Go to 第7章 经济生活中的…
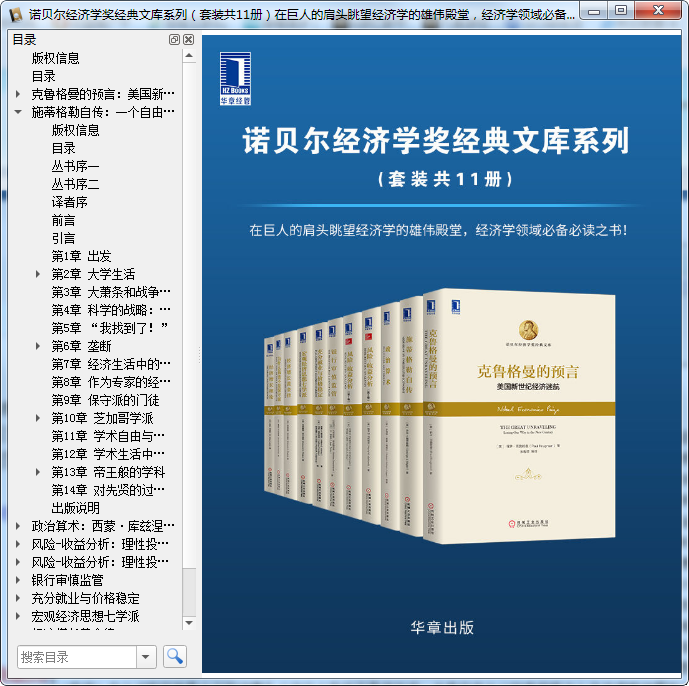The width and height of the screenshot is (689, 686). (x=111, y=364)
